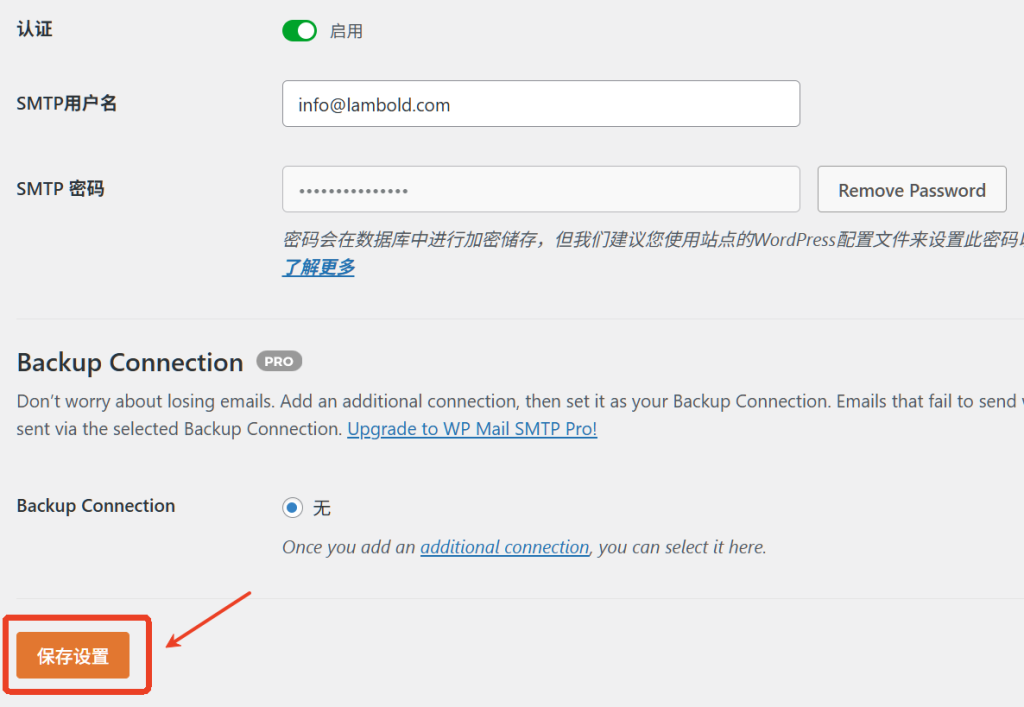Image resolution: width=1024 pixels, height=707 pixels.
Task: Click the SMTP用户名 field label
Action: coord(67,103)
